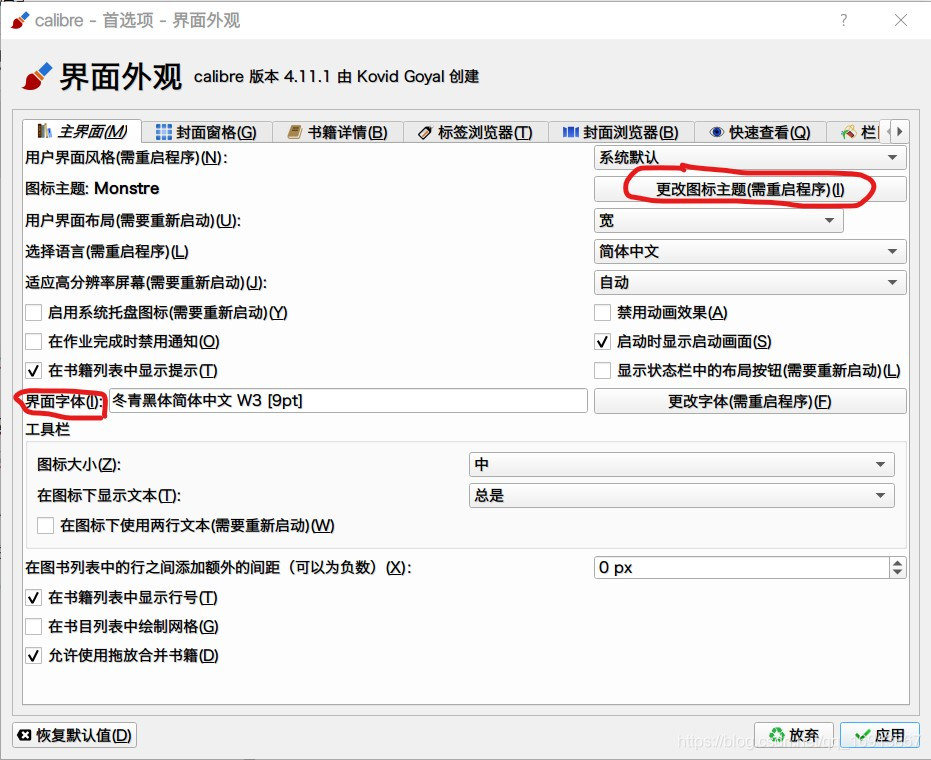This screenshot has width=931, height=760.
Task: Open the 标签浏览器(T) tab
Action: coord(475,132)
